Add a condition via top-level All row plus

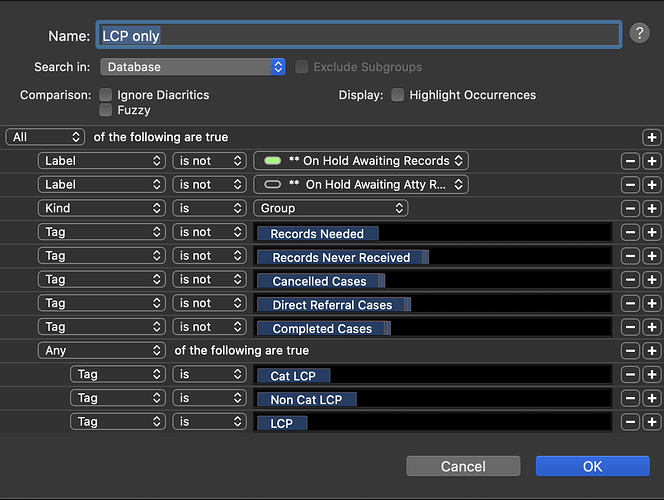point(652,137)
